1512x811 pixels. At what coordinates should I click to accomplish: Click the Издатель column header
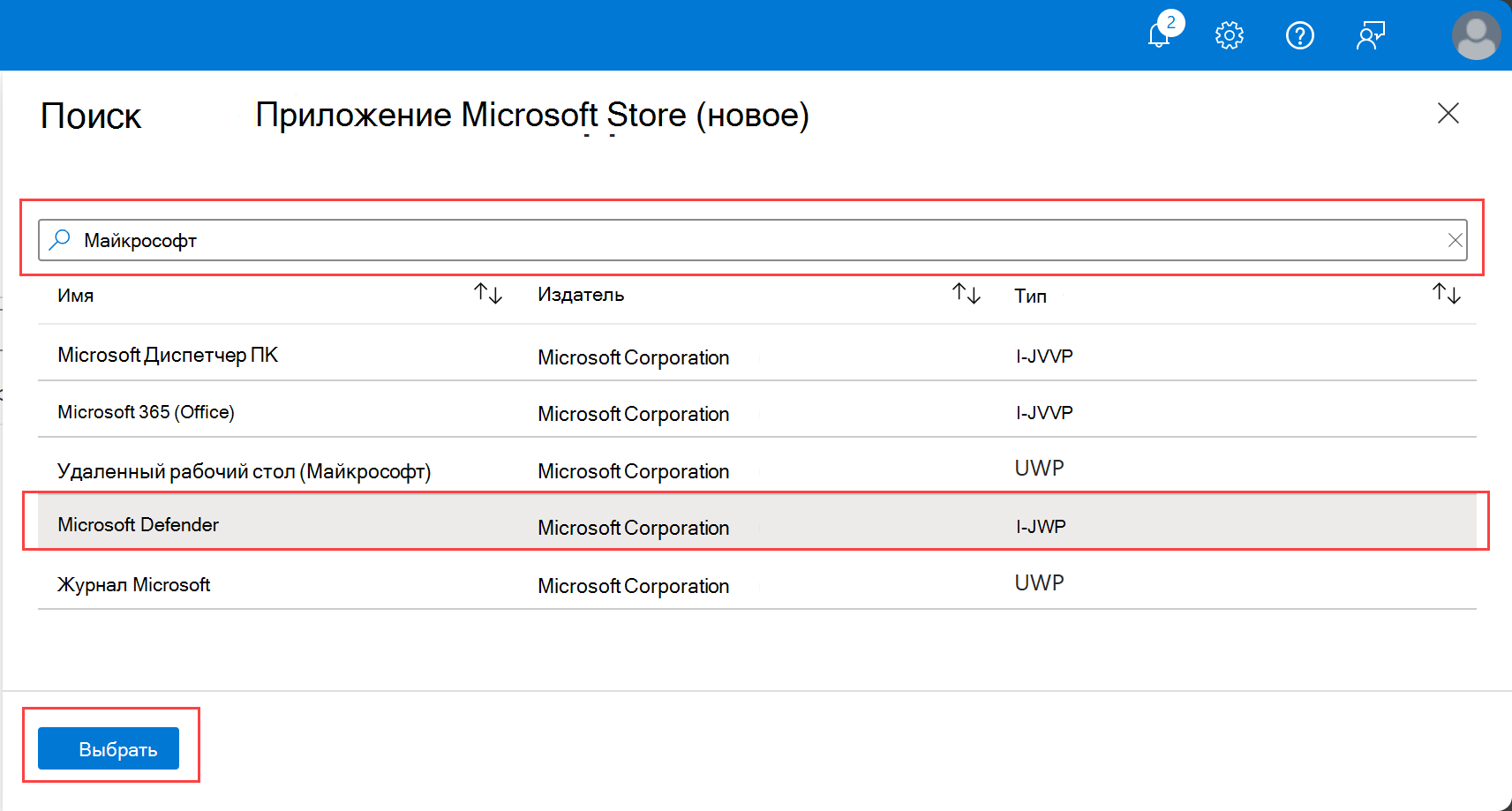coord(581,295)
